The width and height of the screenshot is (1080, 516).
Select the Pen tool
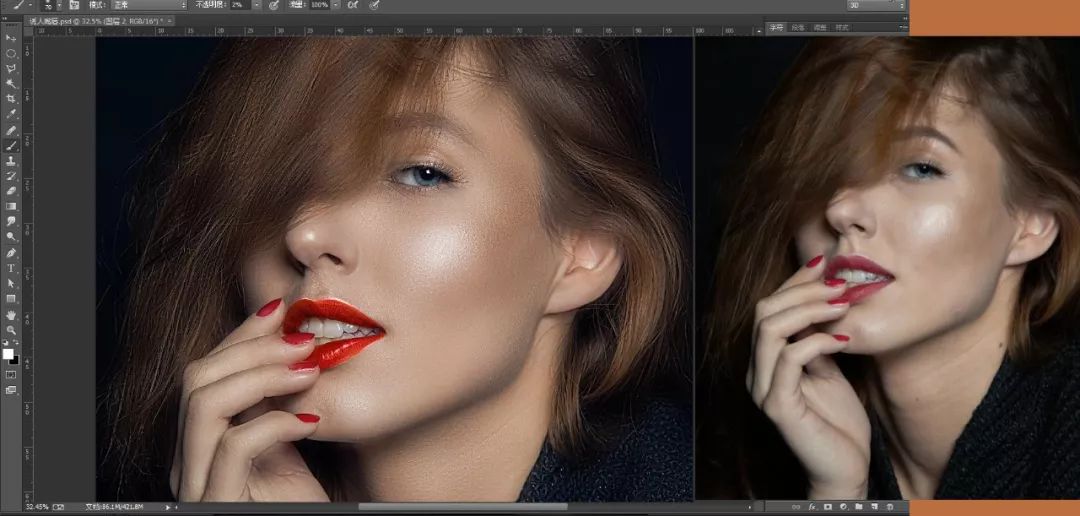click(x=10, y=253)
